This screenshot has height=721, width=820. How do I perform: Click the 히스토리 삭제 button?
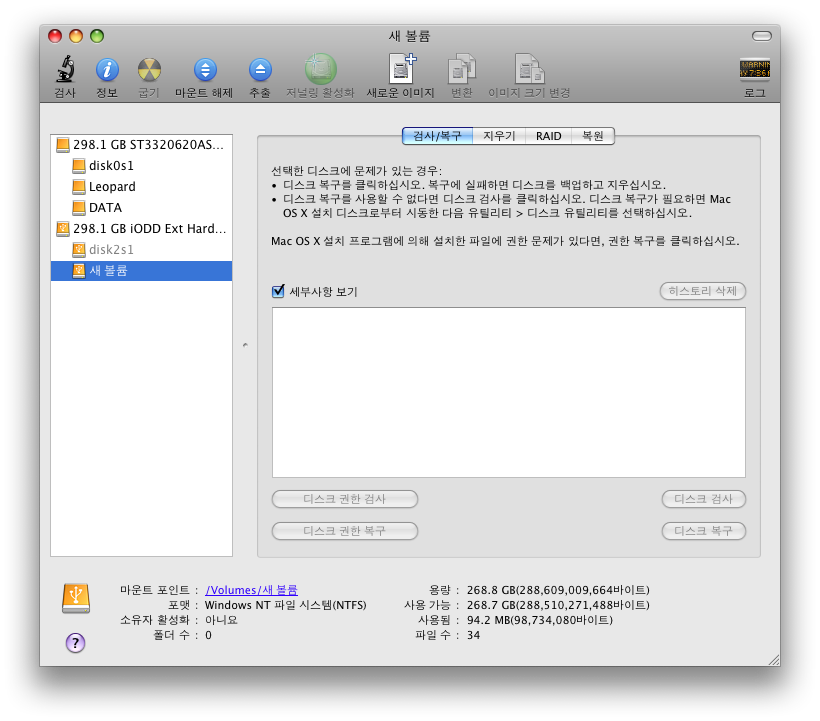[702, 291]
